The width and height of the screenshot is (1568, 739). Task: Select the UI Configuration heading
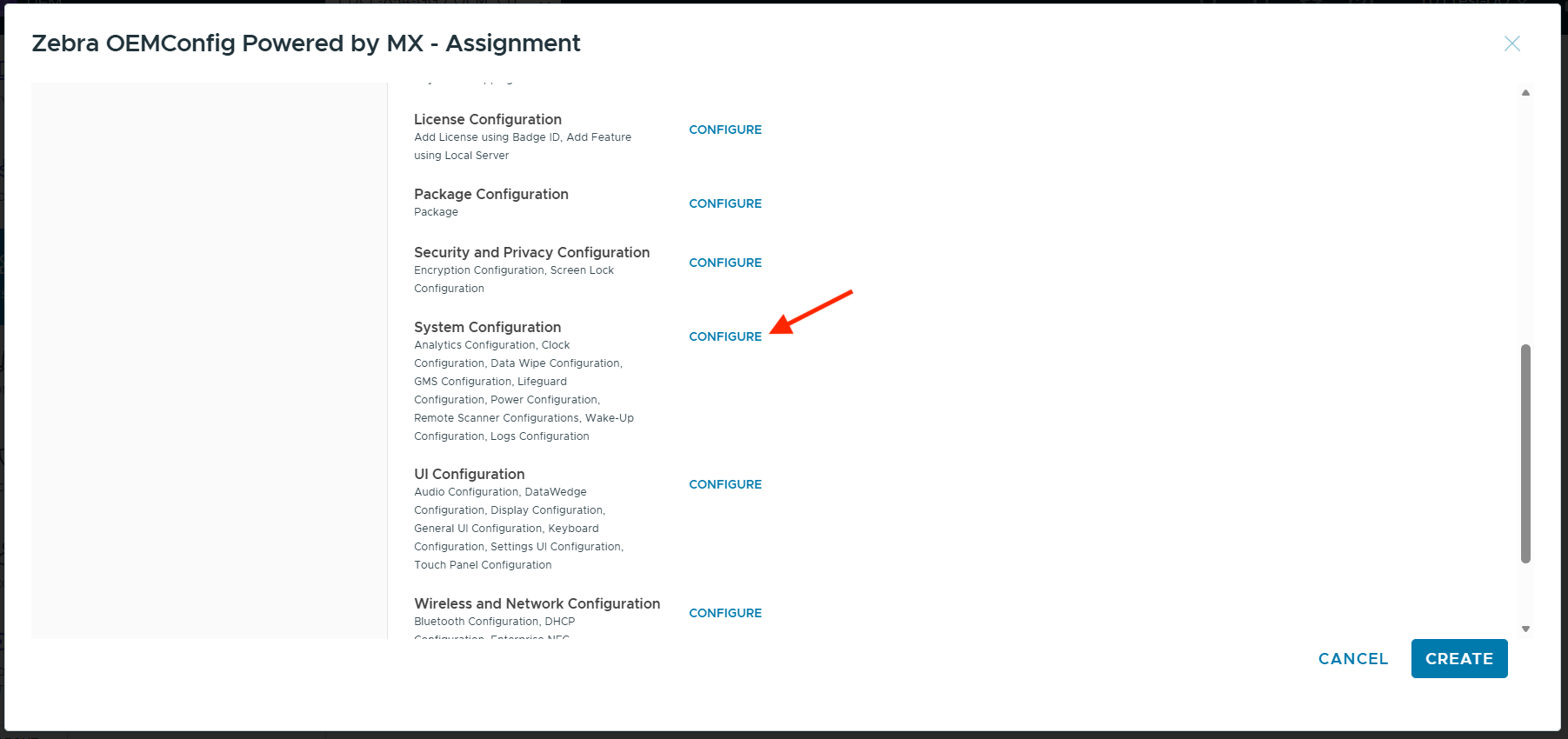tap(469, 474)
